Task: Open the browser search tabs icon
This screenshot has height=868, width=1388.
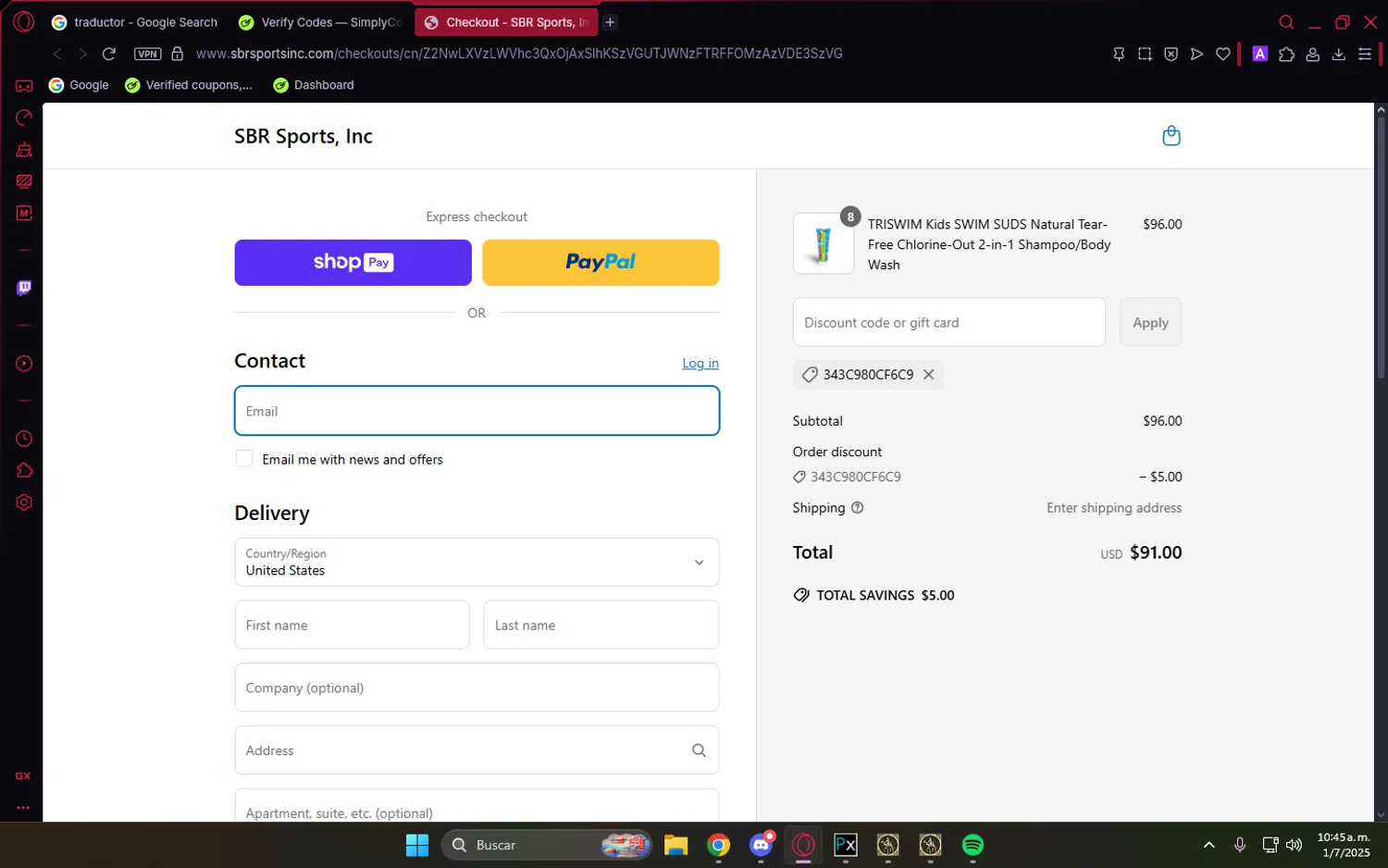Action: (1286, 22)
